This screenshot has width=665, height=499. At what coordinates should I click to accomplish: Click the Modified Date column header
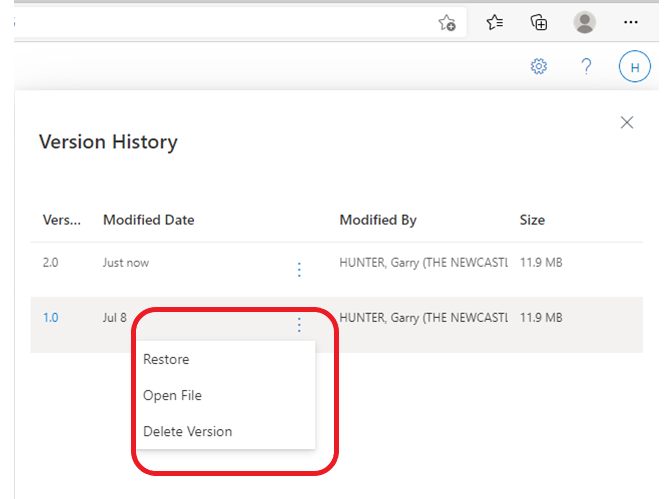tap(148, 220)
